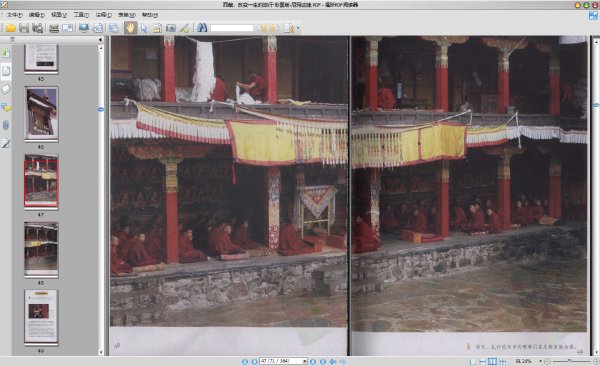600x366 pixels.
Task: Click thumbnail panel scroll up arrow
Action: [x=101, y=48]
